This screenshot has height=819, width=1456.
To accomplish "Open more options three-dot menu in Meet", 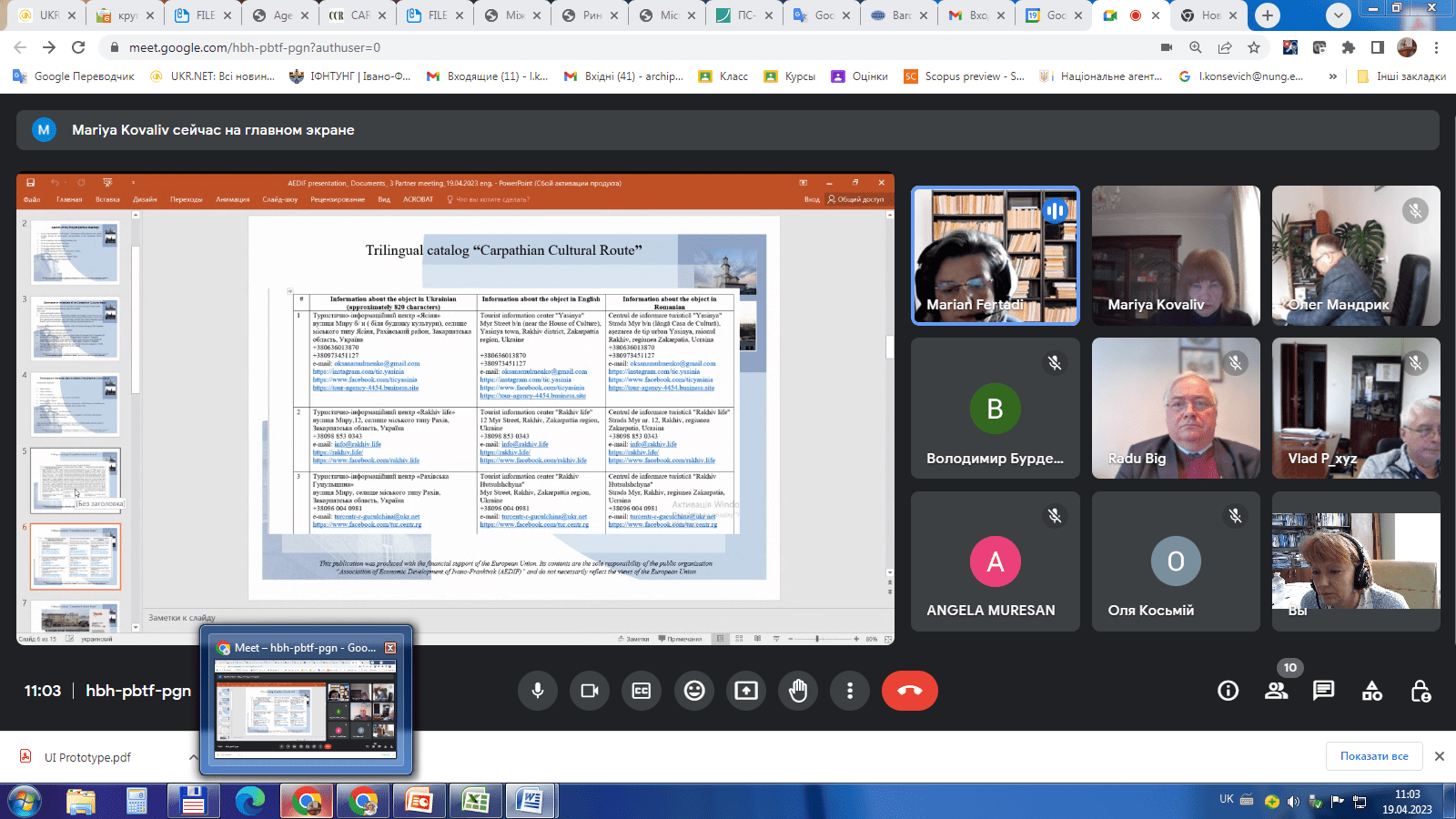I will click(x=850, y=691).
